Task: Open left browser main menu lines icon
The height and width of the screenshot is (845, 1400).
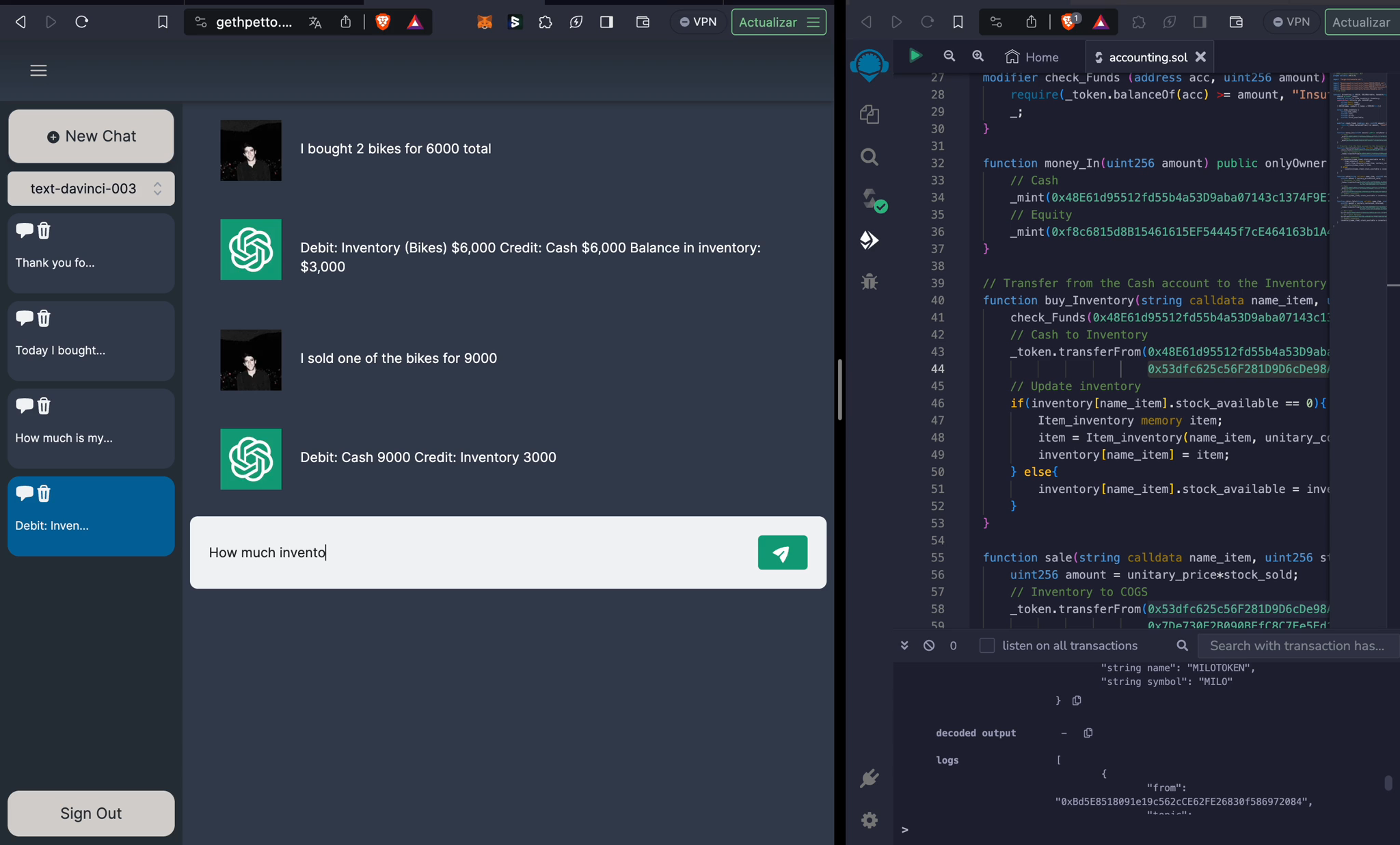Action: coord(813,22)
